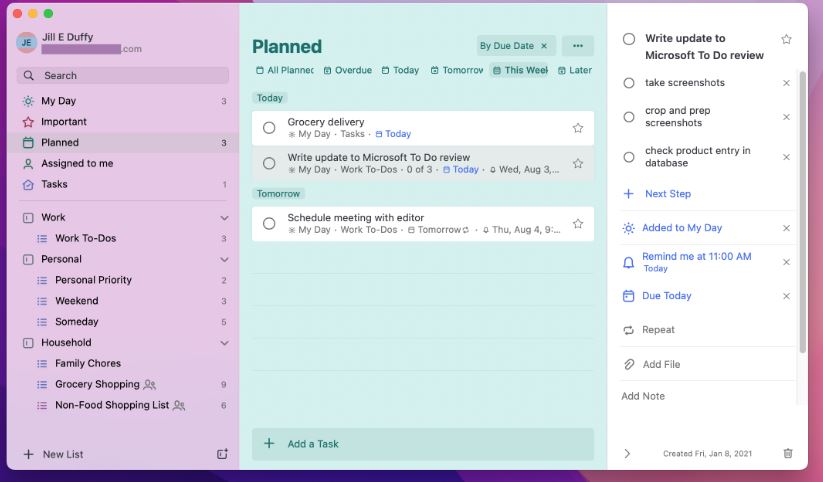This screenshot has height=482, width=823.
Task: Click the Add File paperclip
Action: 629,364
